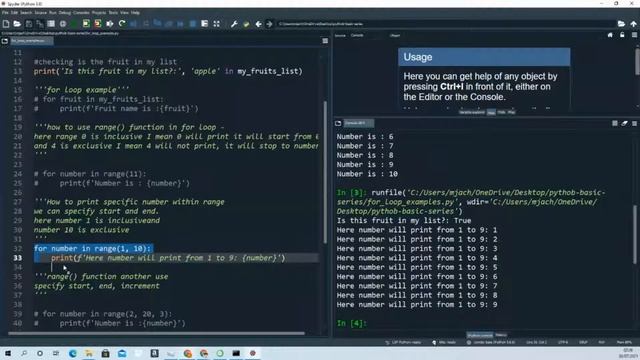
Task: Click the Save all files toolbar icon
Action: tap(40, 24)
